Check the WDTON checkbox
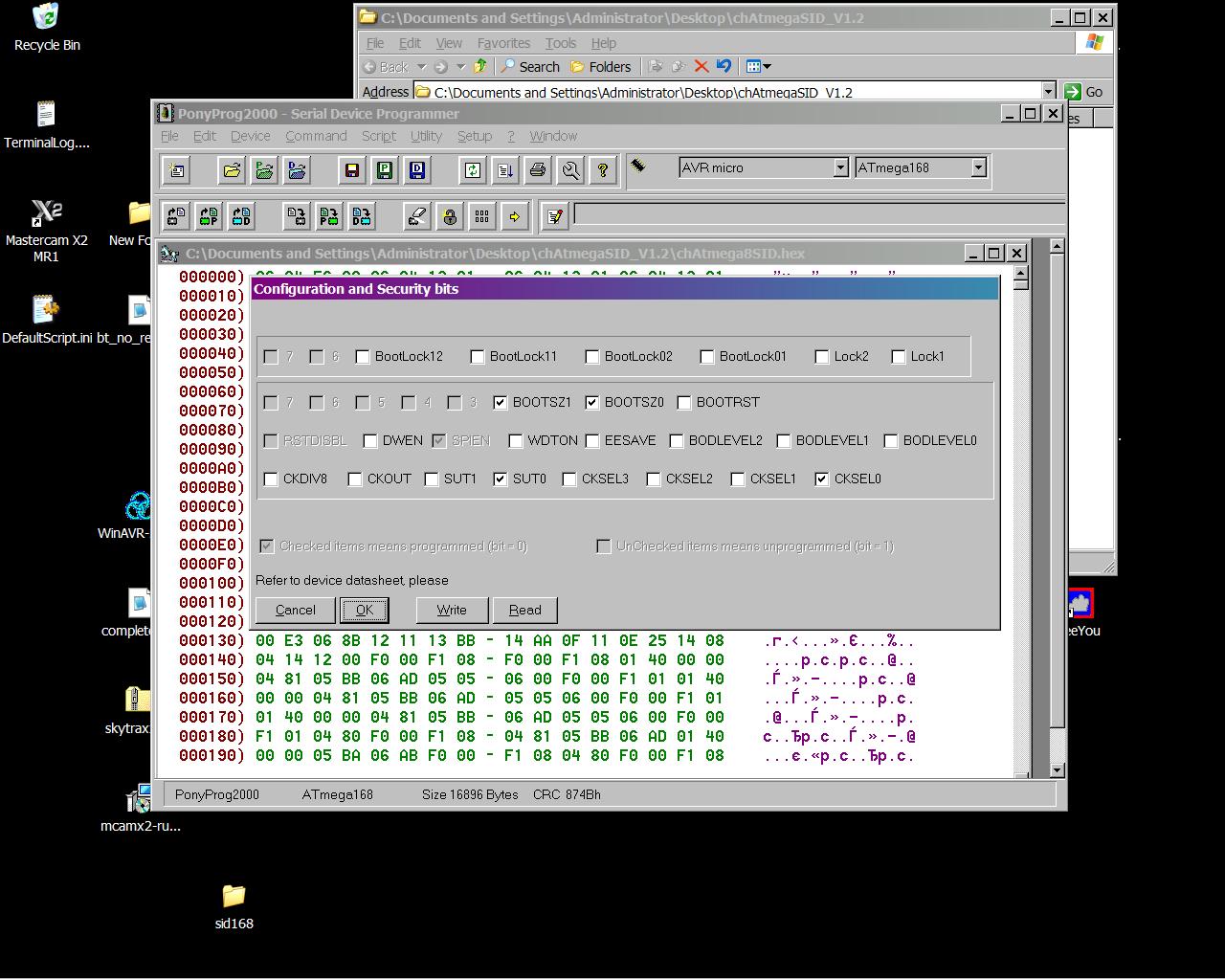The image size is (1225, 980). tap(516, 441)
